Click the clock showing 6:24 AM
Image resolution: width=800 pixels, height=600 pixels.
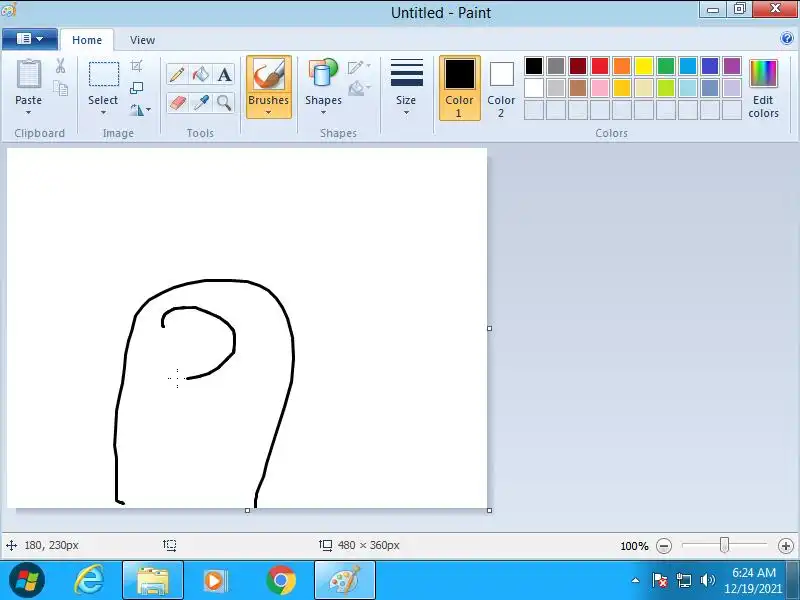coord(754,572)
